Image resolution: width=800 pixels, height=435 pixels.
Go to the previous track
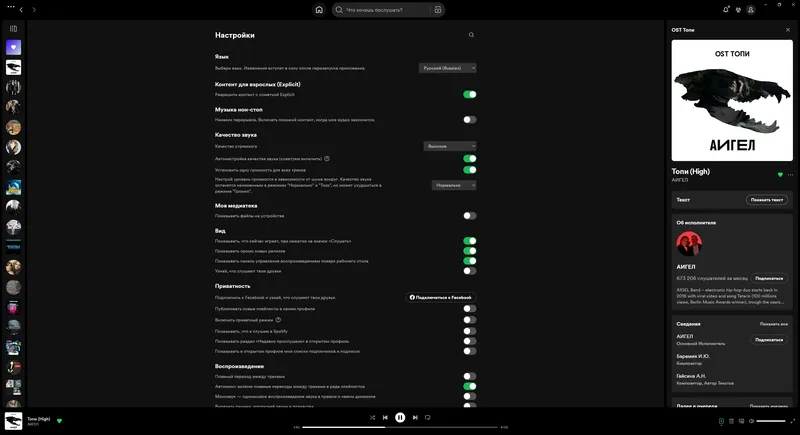tap(385, 417)
